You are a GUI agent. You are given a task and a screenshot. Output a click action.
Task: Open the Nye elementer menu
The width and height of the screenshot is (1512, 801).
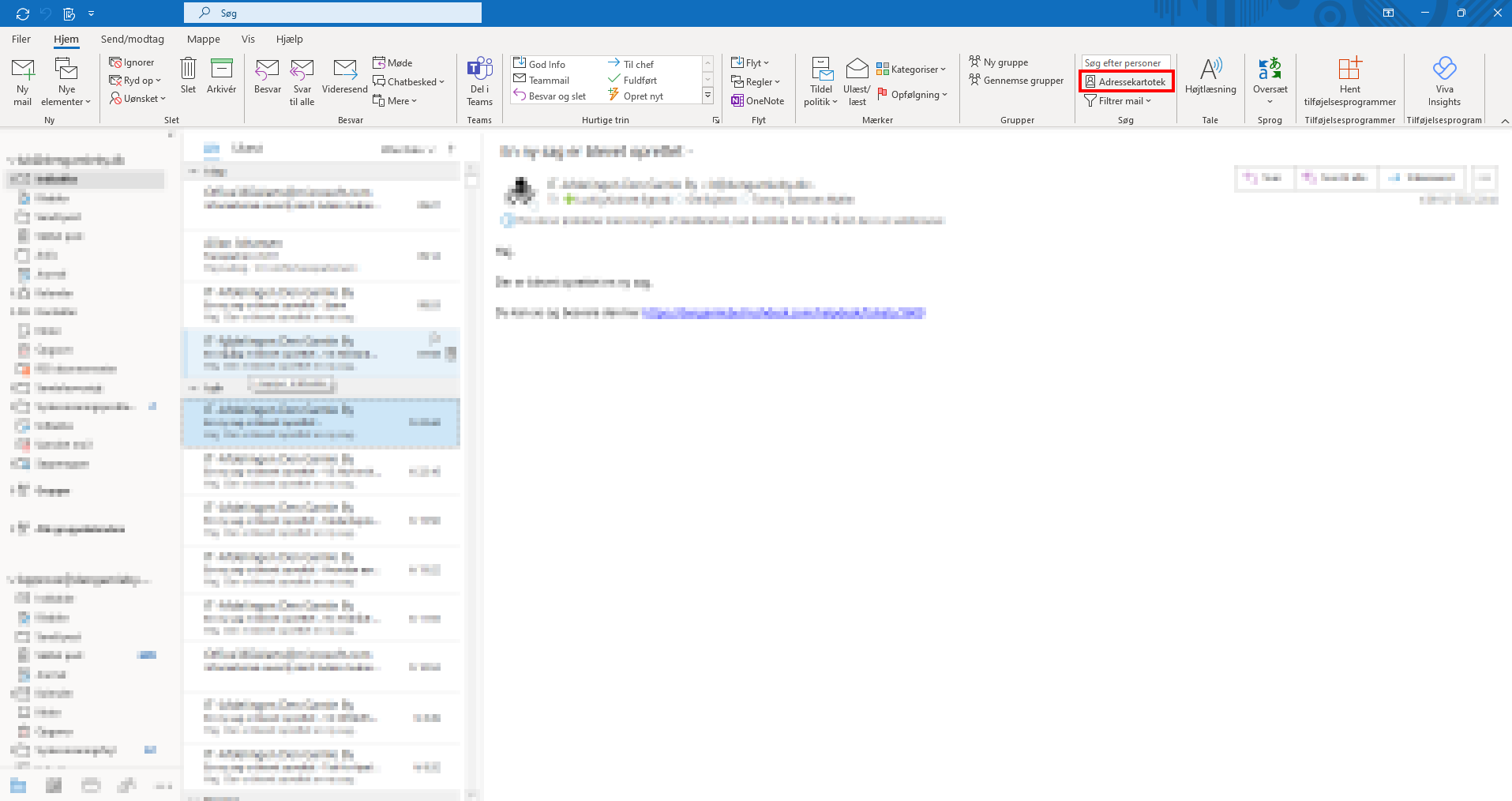66,81
